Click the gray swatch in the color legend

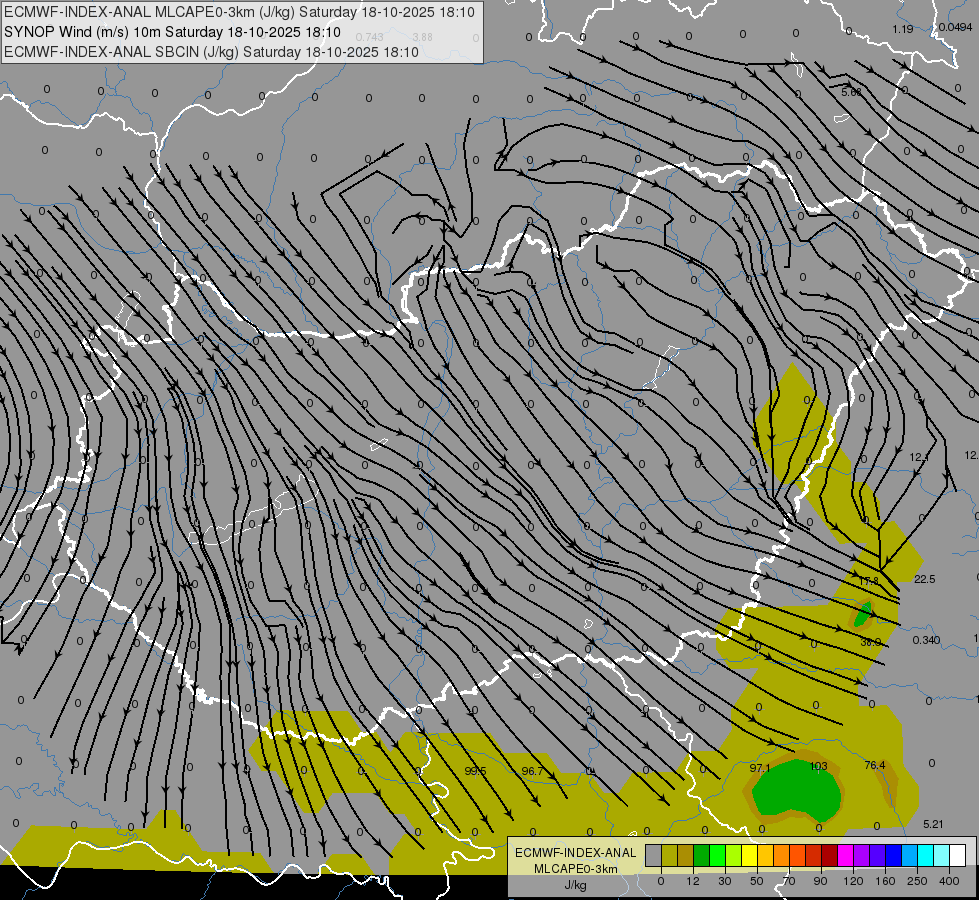(x=654, y=855)
